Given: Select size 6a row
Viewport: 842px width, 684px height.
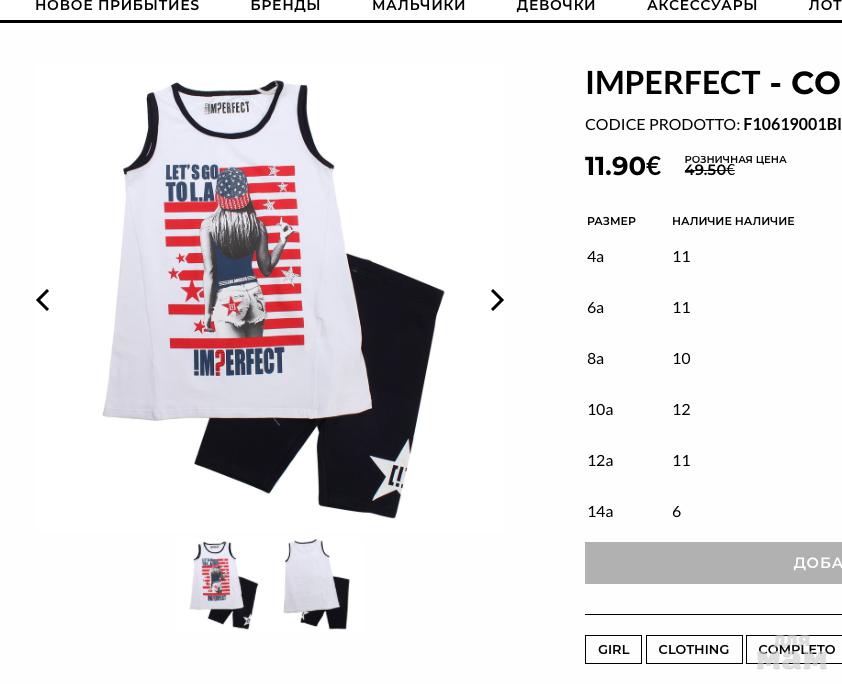Looking at the screenshot, I should pos(713,308).
